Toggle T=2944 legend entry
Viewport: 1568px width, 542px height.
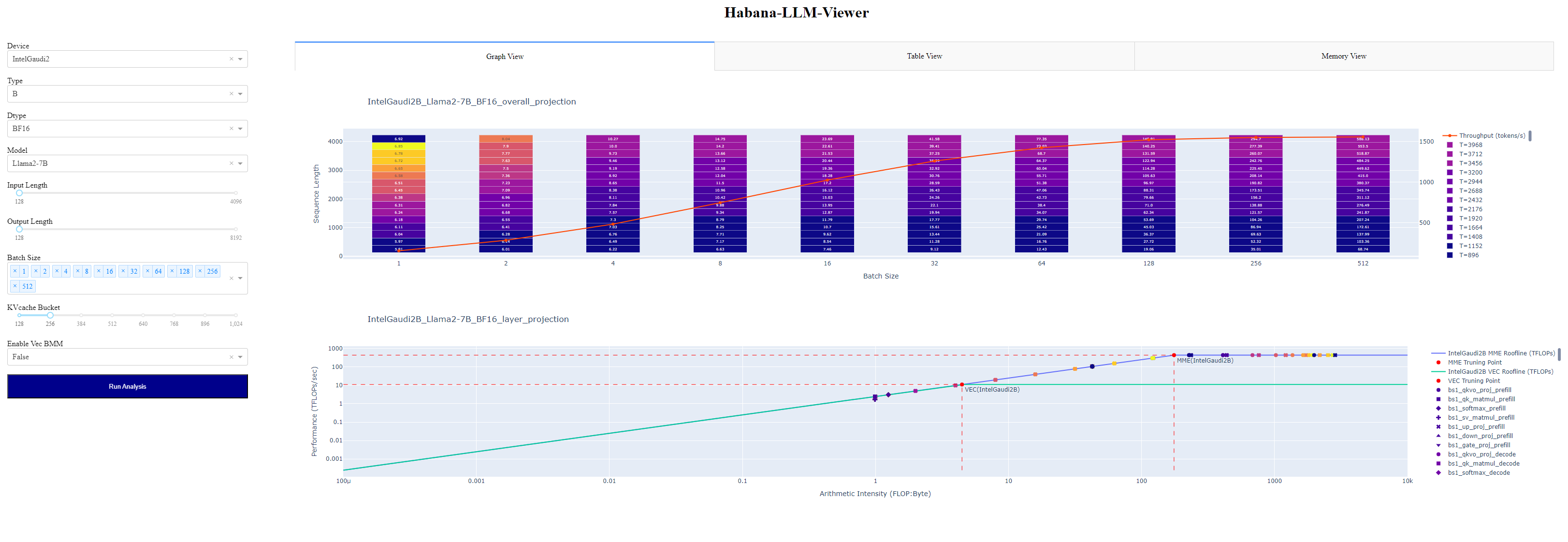(x=1464, y=181)
